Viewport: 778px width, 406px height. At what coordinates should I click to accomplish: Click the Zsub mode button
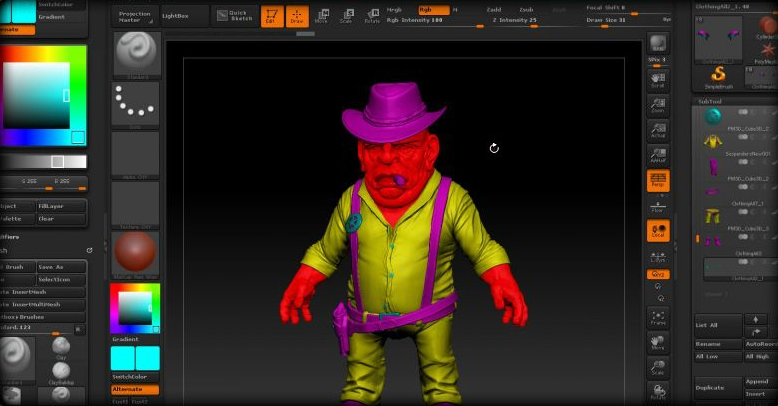coord(526,10)
